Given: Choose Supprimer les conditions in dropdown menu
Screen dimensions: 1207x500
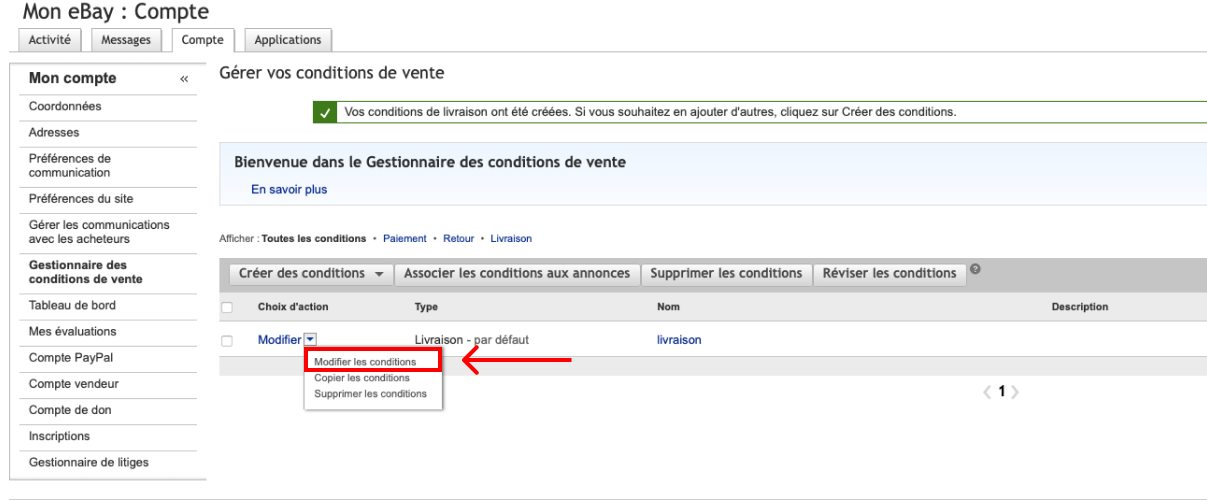Looking at the screenshot, I should point(370,394).
